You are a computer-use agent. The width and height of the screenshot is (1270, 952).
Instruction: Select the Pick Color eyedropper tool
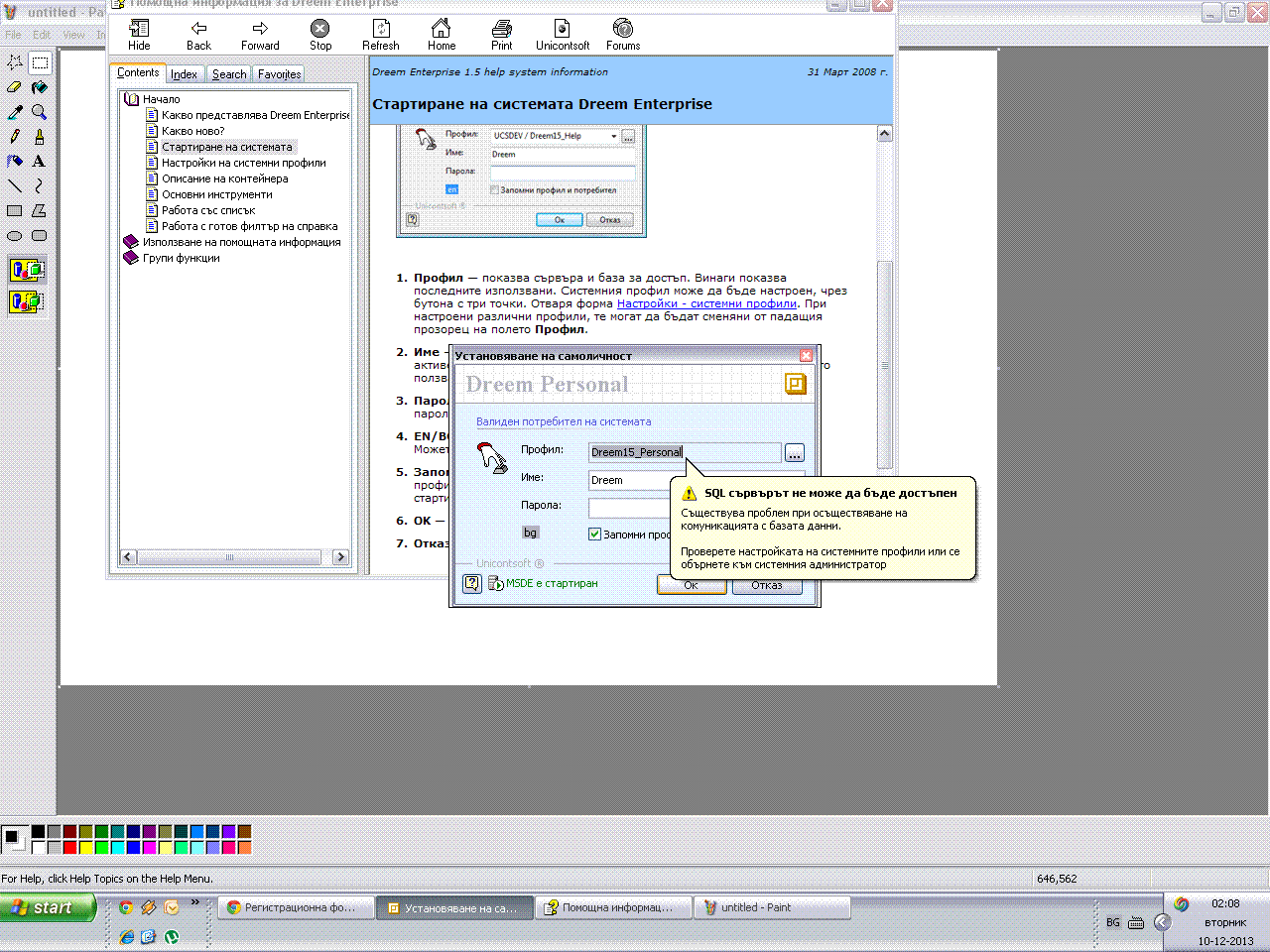point(15,112)
